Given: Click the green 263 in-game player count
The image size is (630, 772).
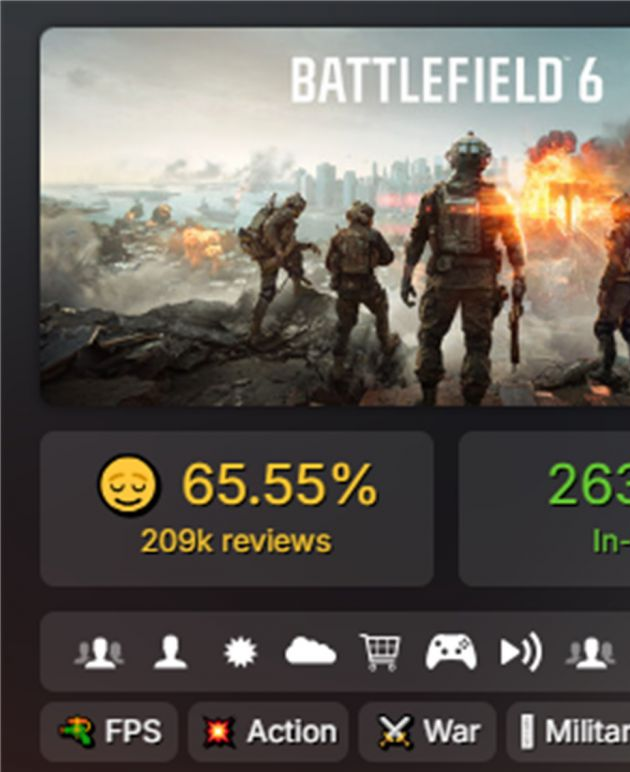Looking at the screenshot, I should (589, 485).
